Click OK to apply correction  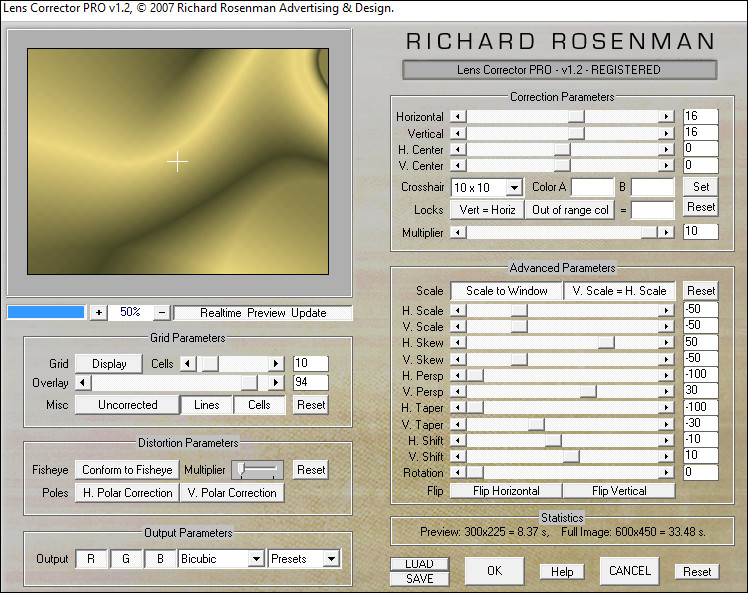pos(494,571)
